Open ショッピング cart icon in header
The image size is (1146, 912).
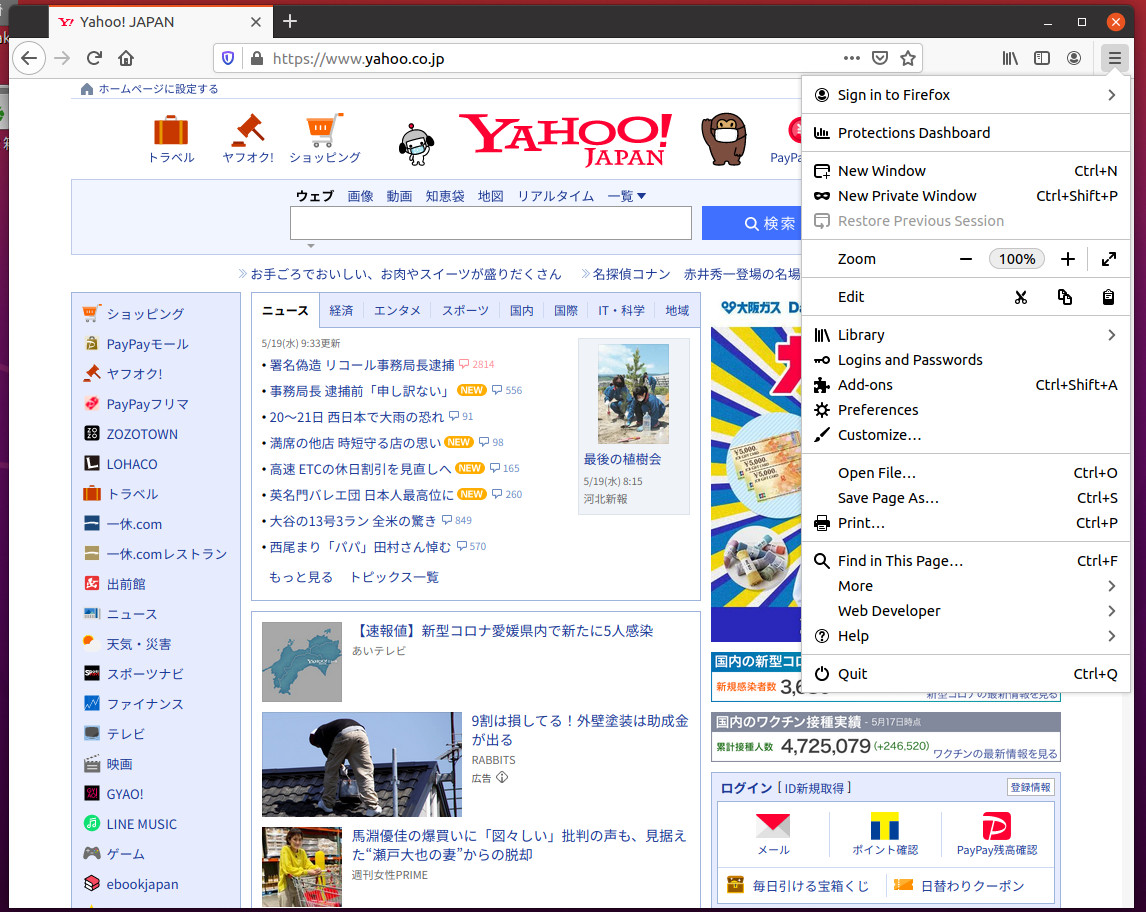325,130
